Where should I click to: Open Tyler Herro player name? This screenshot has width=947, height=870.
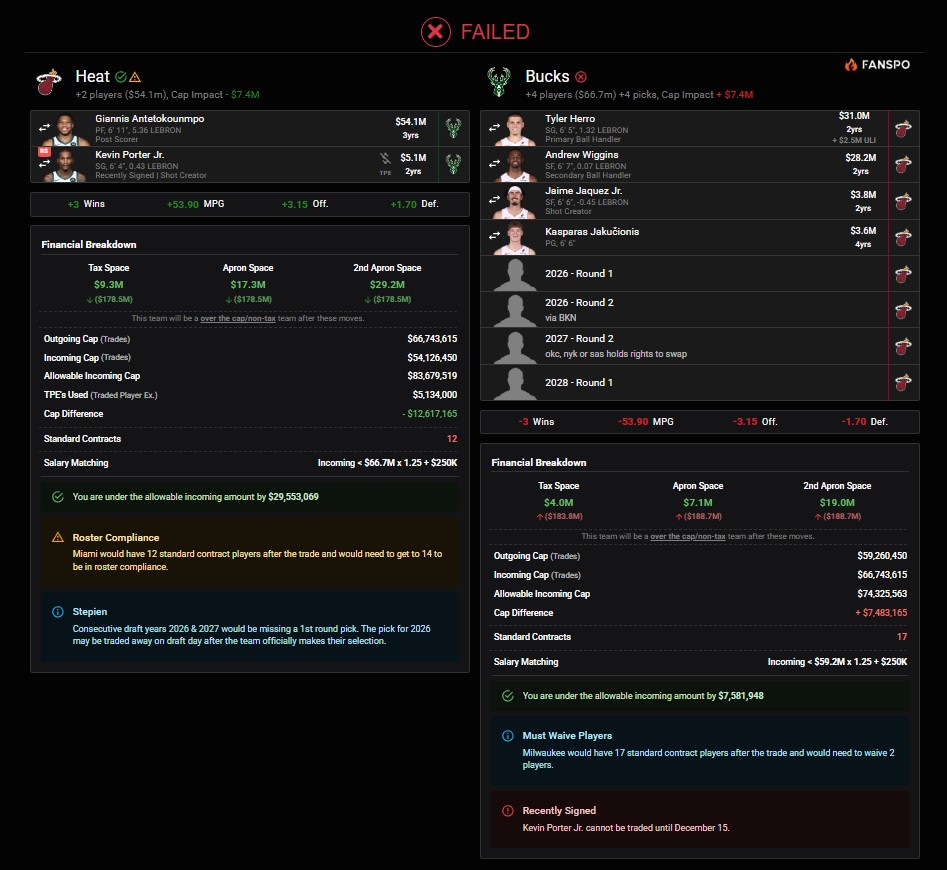point(570,119)
